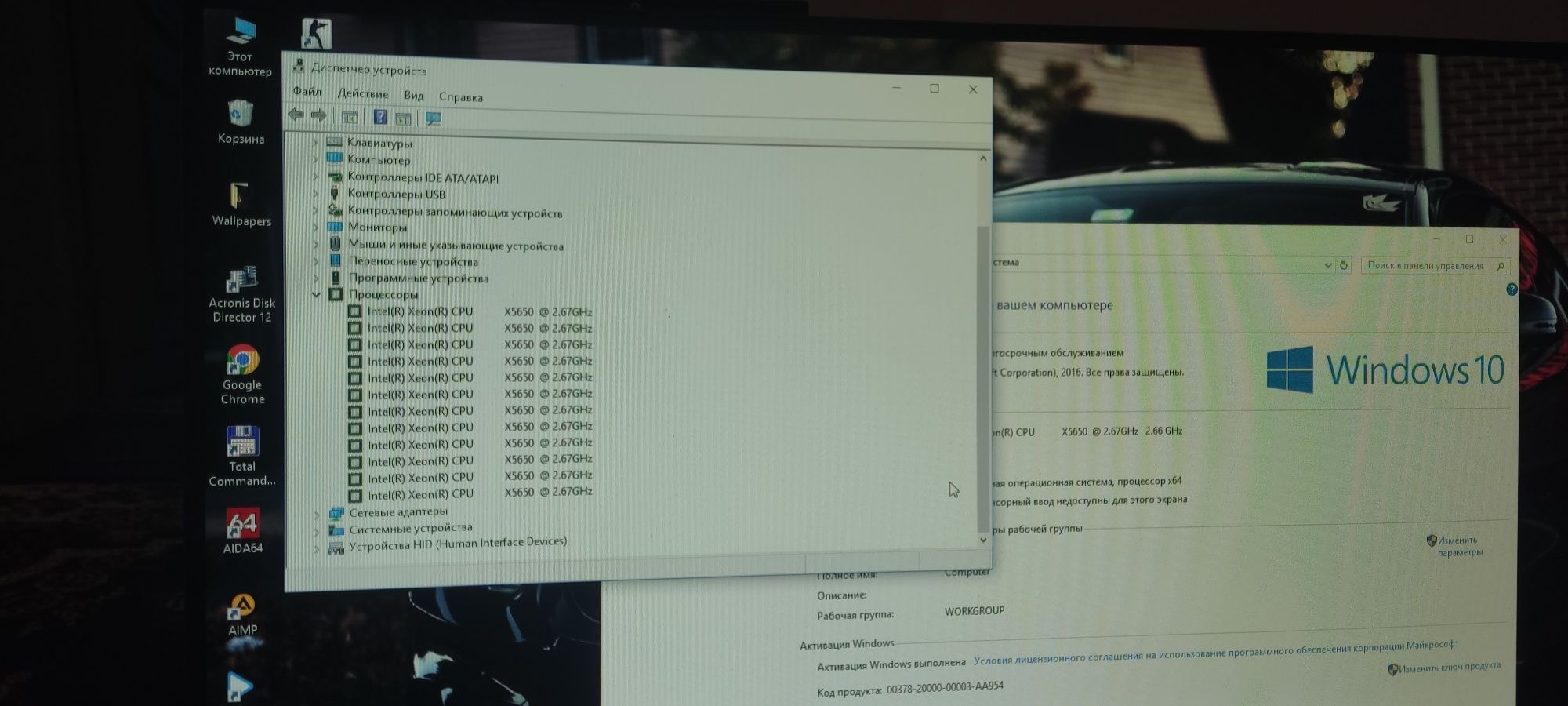Open address bar dropdown in System window
The image size is (1568, 706).
[x=1327, y=265]
